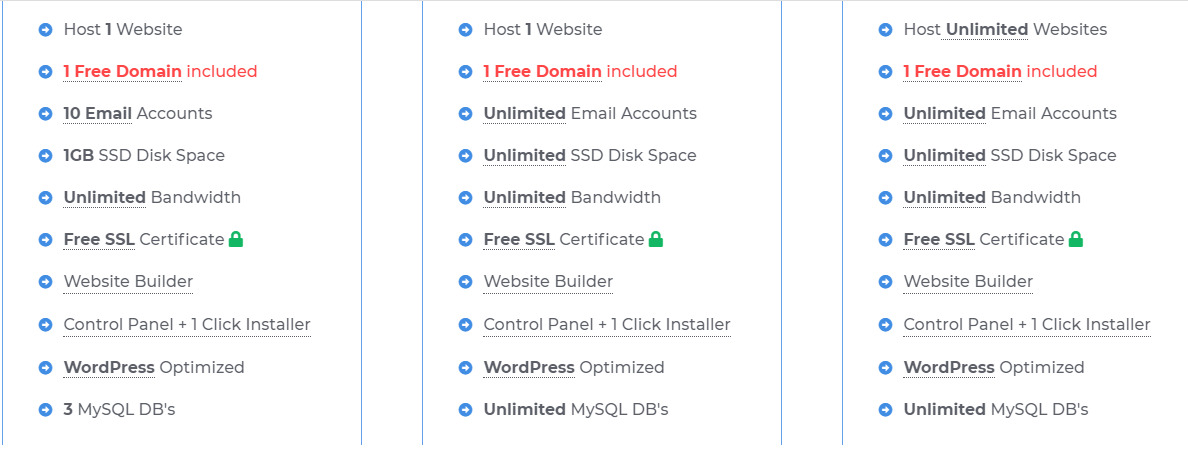Click 'Unlimited' before 'SSD Disk Space' in the third plan
1188x450 pixels.
[945, 155]
